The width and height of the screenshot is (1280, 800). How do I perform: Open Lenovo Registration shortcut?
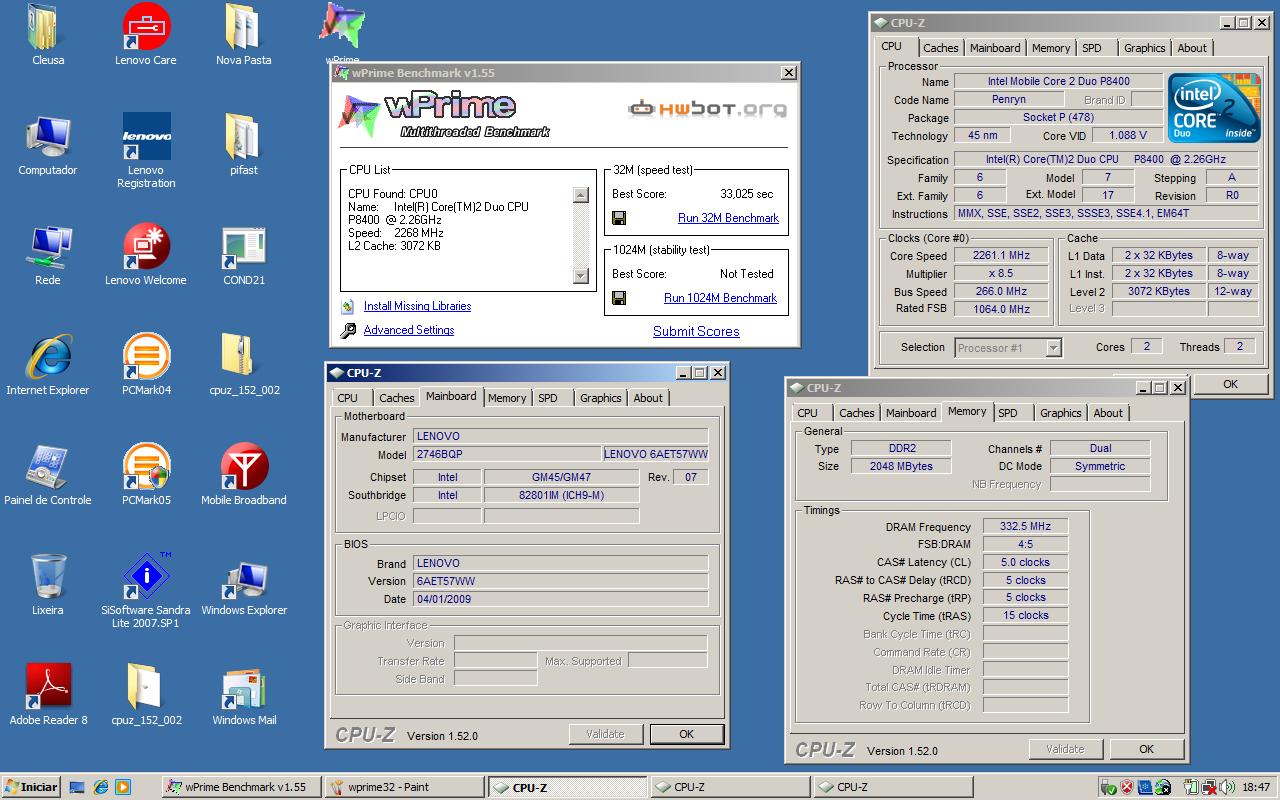[x=146, y=138]
